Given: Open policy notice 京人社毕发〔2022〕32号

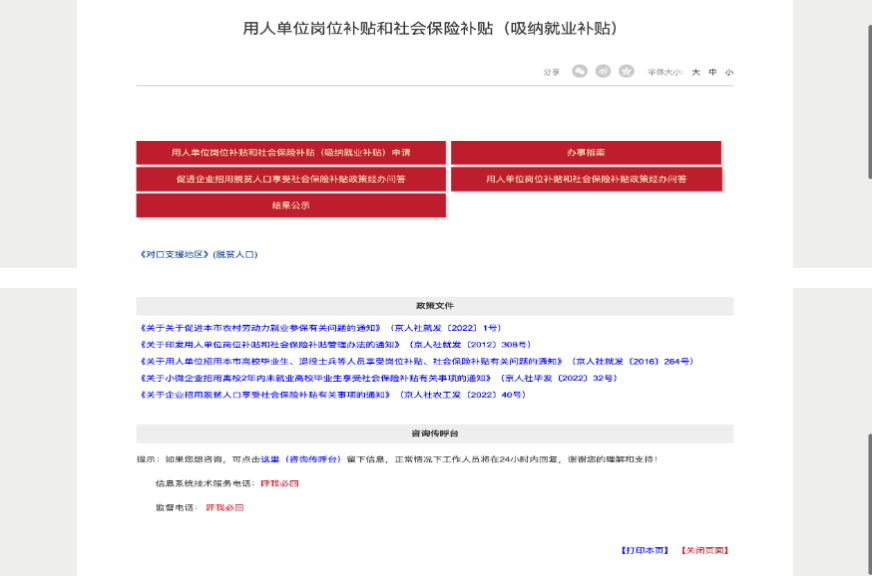Looking at the screenshot, I should click(378, 378).
